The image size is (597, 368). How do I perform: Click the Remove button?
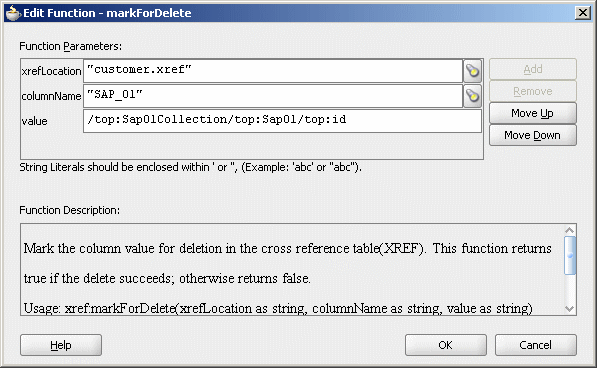[533, 91]
